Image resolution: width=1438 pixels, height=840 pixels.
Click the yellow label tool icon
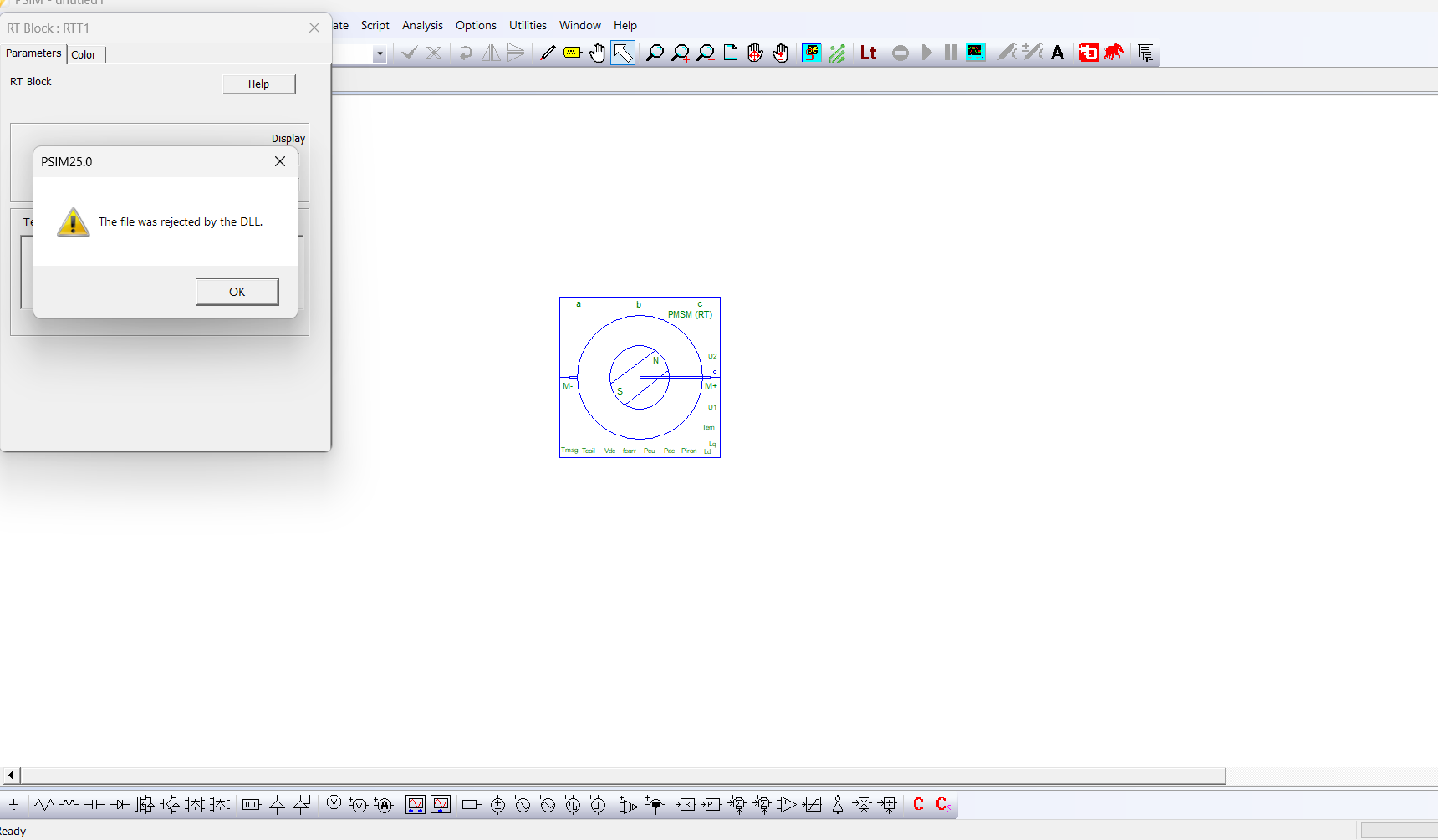(573, 53)
